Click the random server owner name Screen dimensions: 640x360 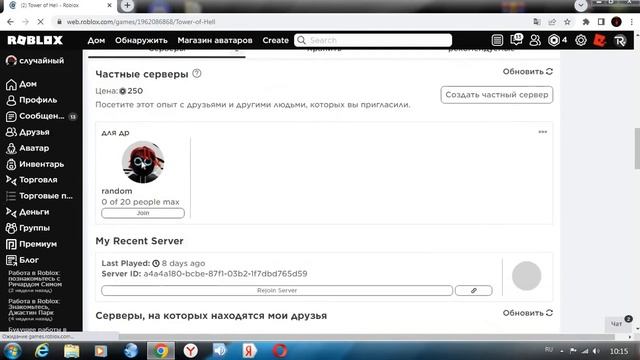pyautogui.click(x=117, y=191)
